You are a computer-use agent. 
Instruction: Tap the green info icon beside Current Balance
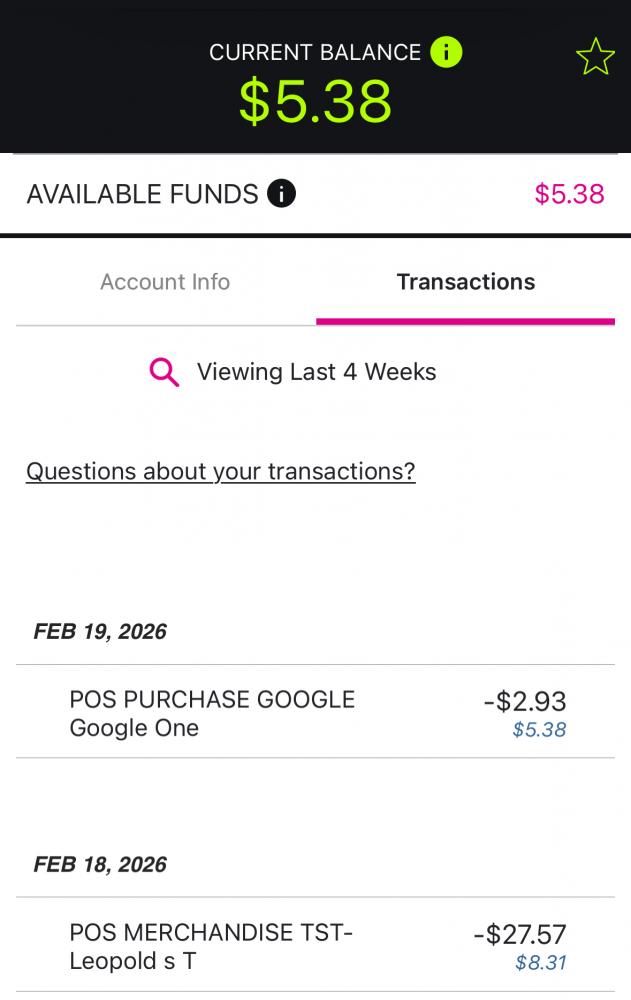click(446, 52)
